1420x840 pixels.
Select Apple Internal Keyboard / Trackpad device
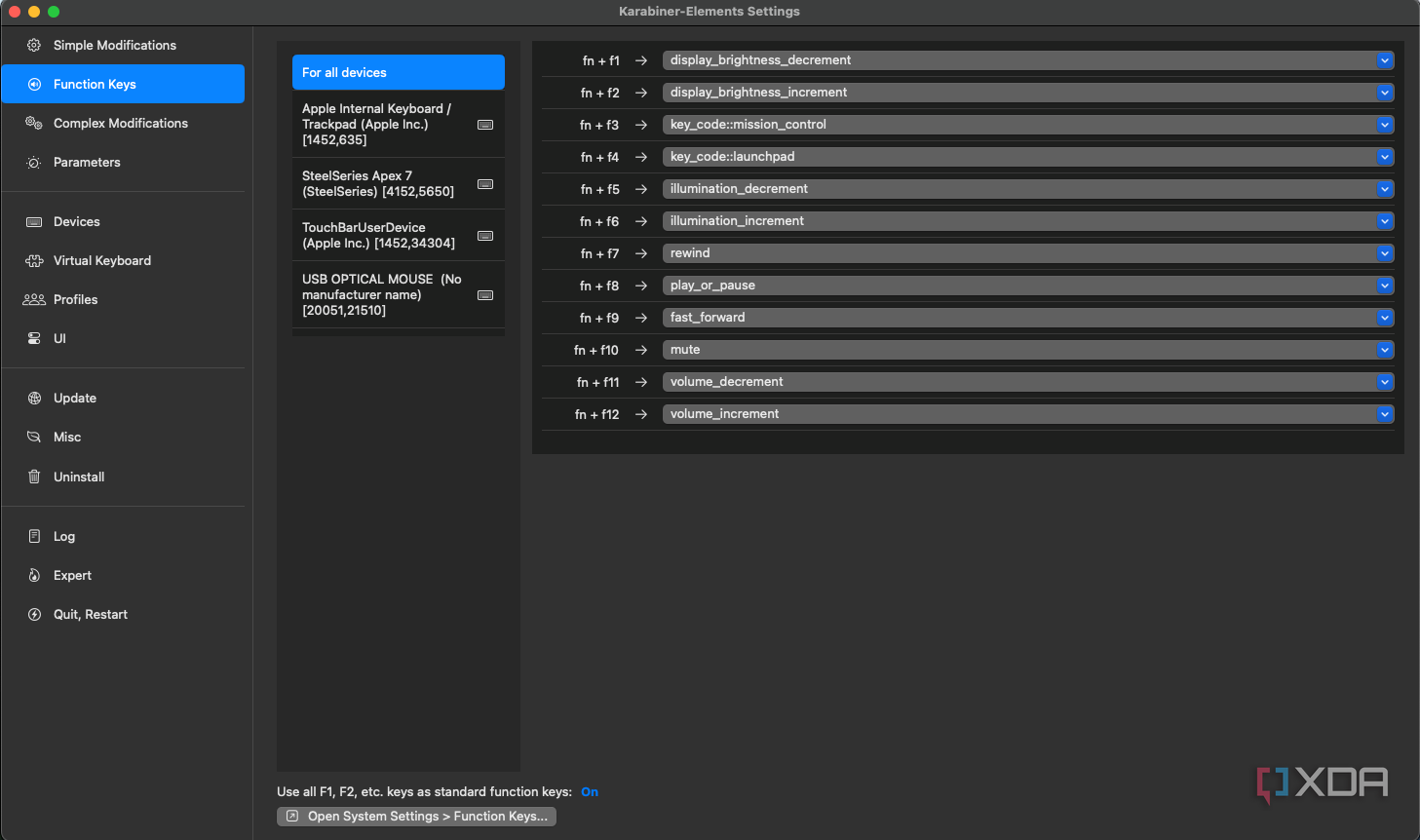[399, 124]
